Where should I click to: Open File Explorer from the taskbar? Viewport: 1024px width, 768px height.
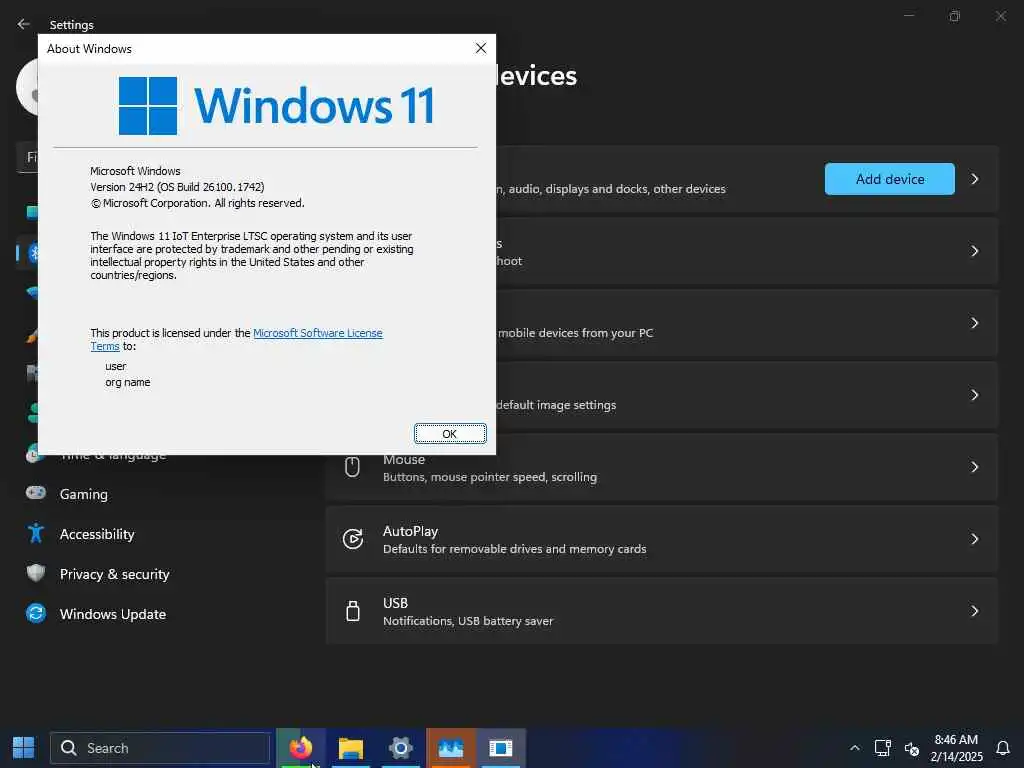[351, 748]
